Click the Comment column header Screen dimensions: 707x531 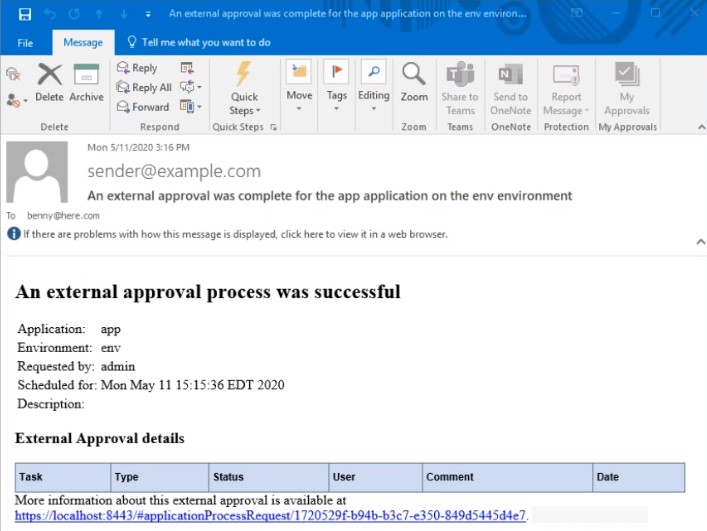(x=507, y=477)
